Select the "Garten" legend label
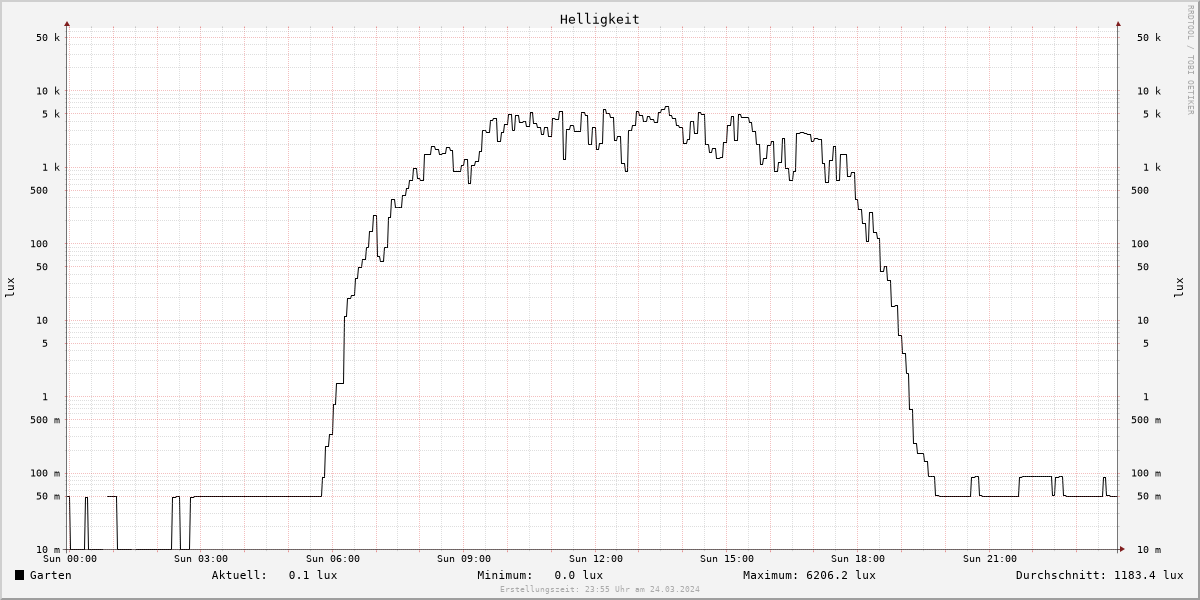 coord(50,575)
